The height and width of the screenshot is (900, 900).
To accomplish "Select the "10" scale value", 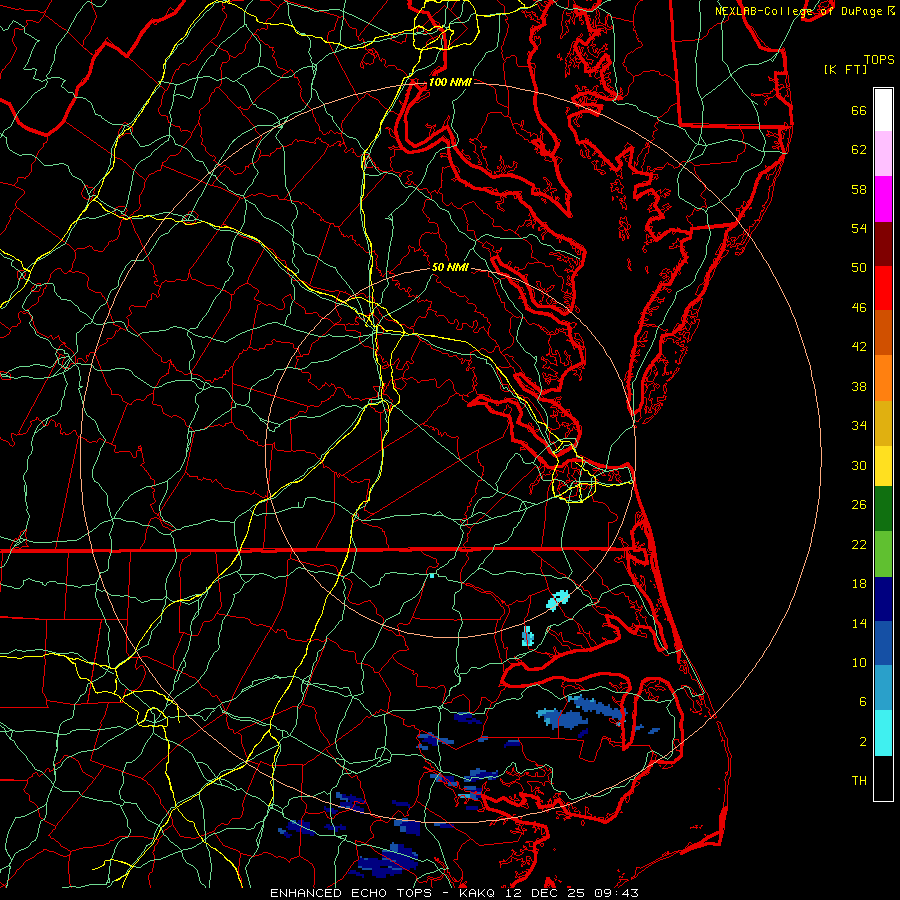I will pos(859,662).
